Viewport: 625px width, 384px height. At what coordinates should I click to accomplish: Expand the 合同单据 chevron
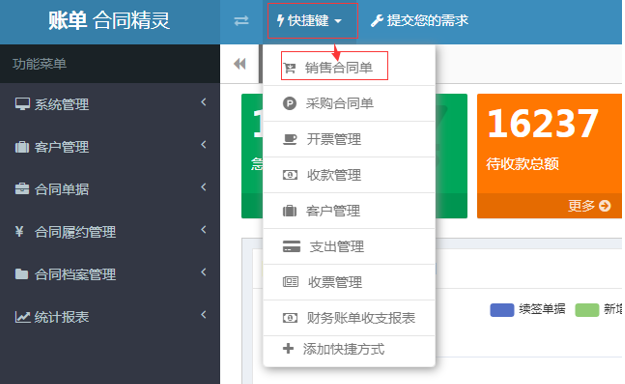point(204,187)
